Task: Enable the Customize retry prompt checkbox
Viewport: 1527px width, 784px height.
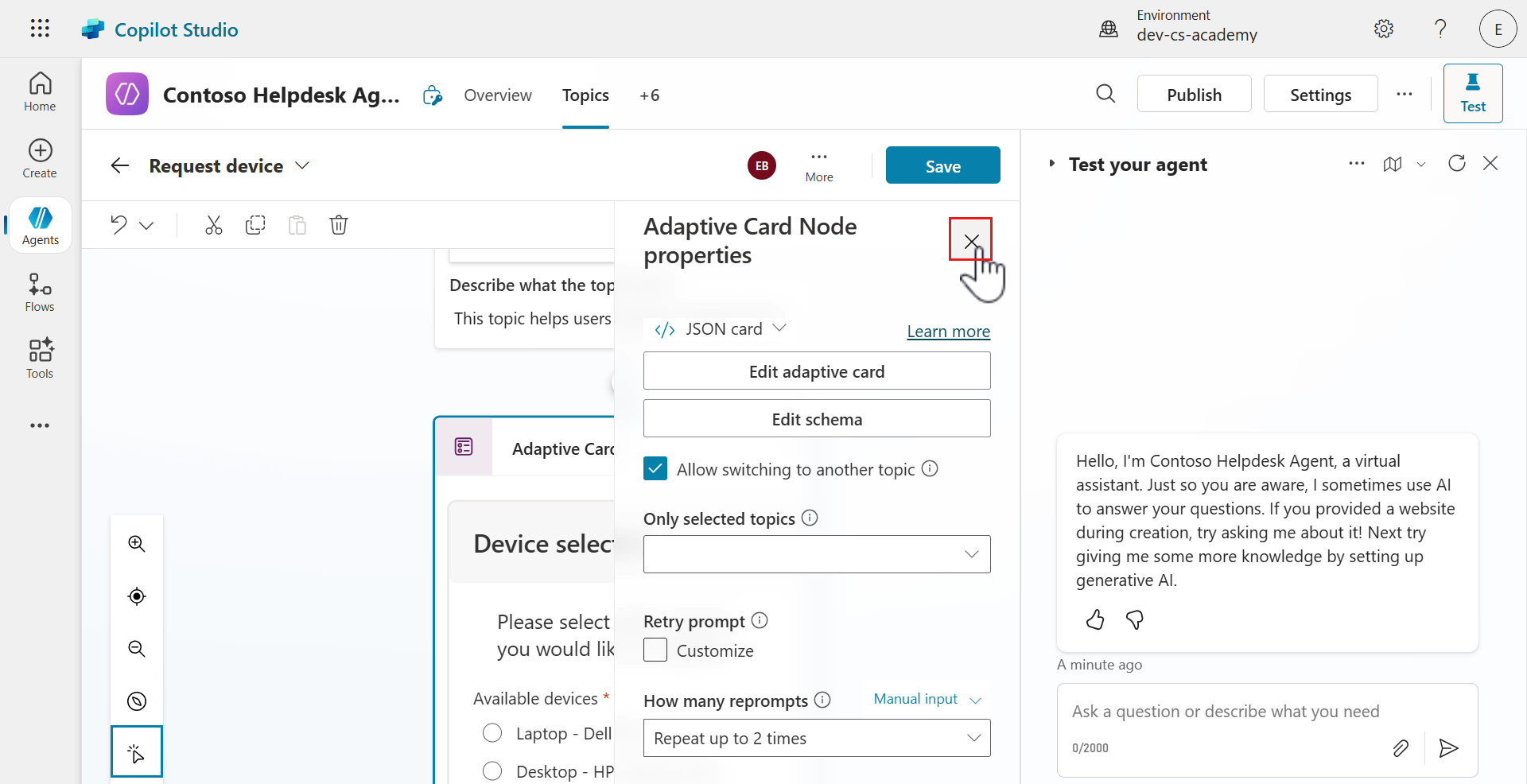Action: tap(655, 650)
